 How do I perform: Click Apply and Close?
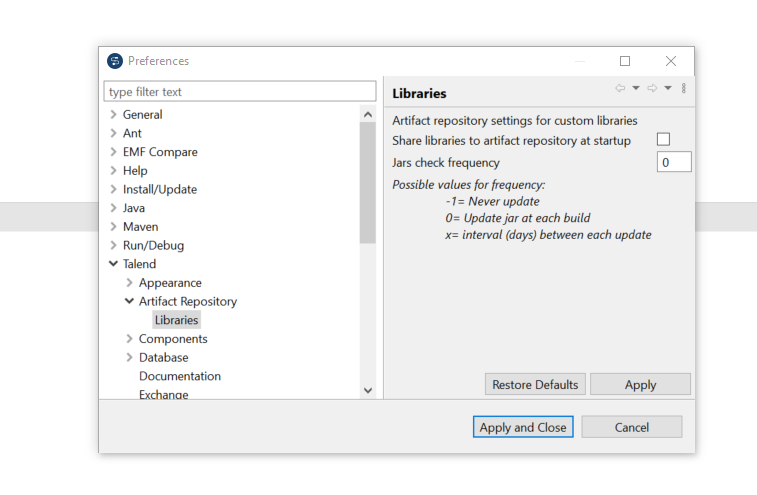[523, 427]
